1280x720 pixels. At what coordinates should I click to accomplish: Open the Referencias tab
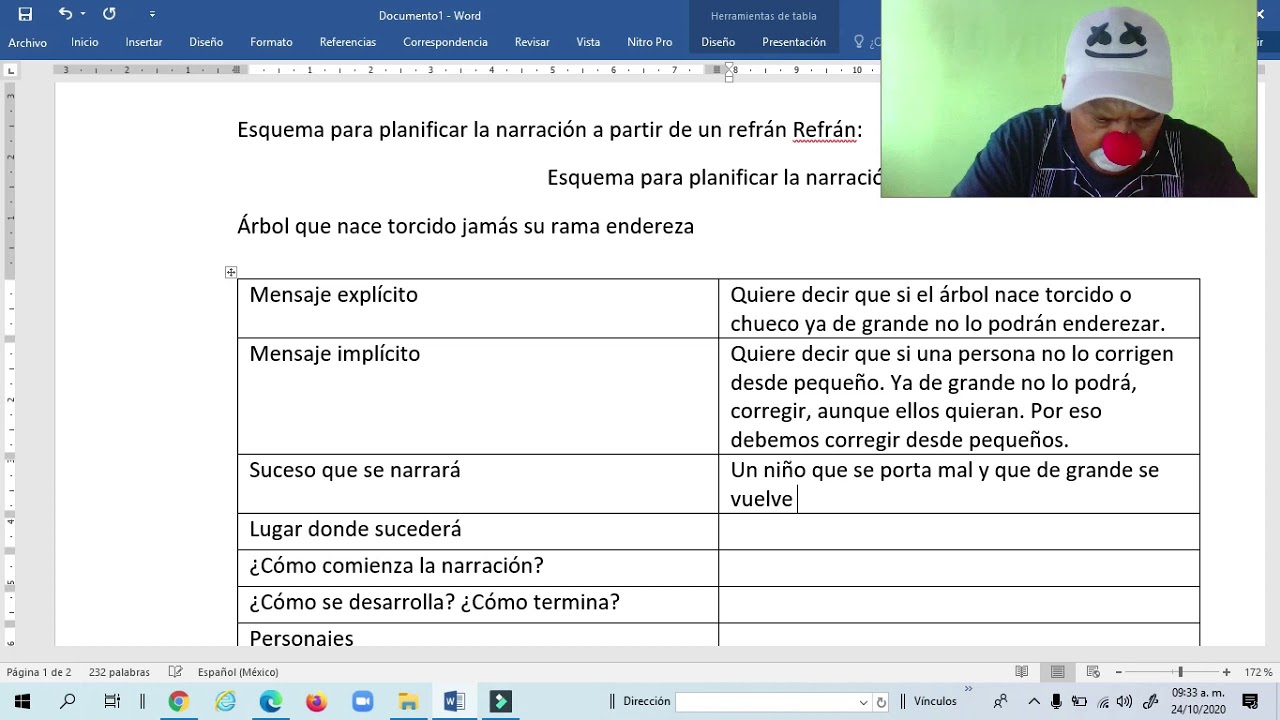[x=348, y=42]
